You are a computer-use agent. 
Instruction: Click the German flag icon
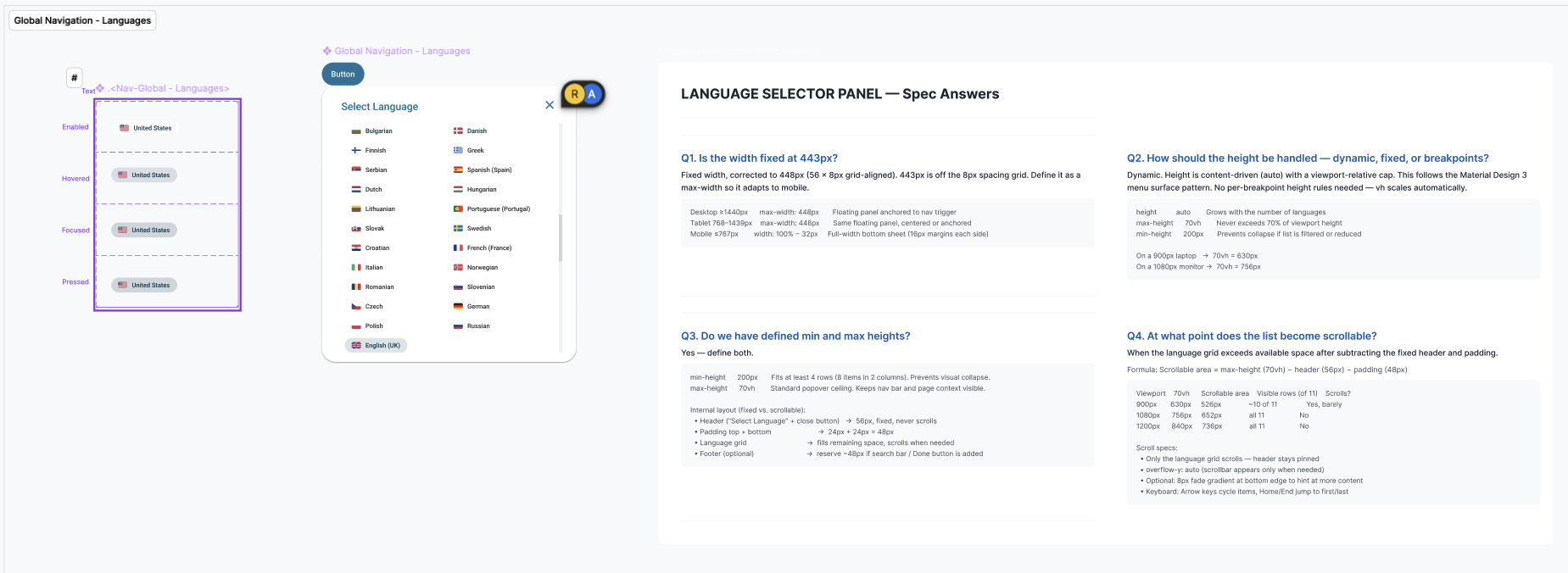[x=458, y=307]
